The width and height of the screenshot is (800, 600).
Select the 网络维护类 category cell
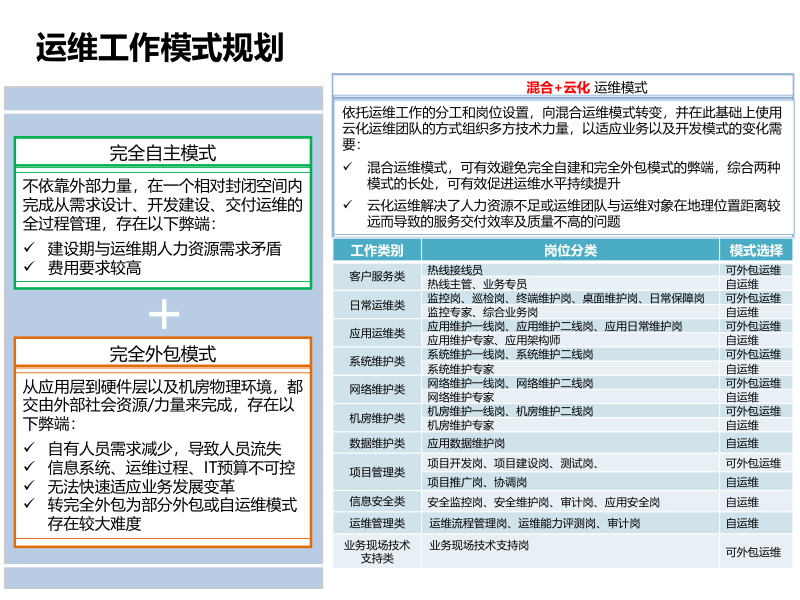coord(377,389)
